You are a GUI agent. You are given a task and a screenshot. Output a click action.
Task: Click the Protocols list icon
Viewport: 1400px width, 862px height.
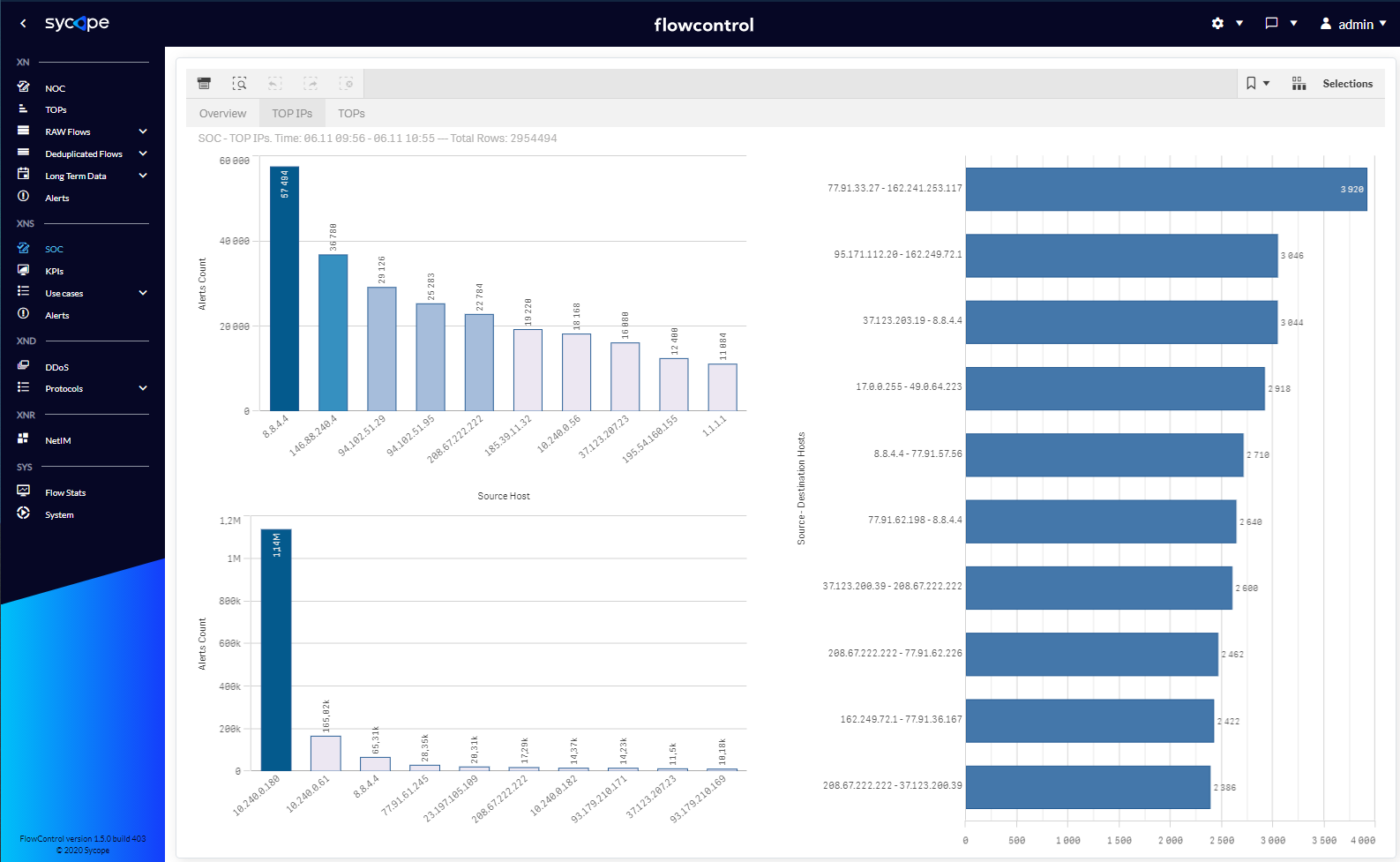(24, 387)
